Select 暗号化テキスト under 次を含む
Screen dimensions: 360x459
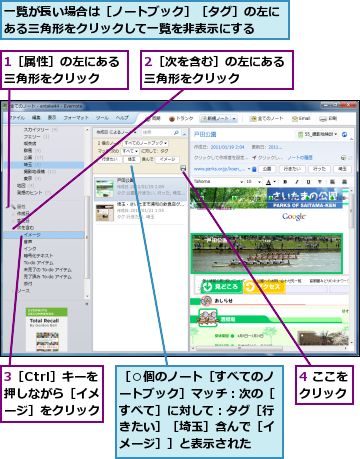click(38, 256)
